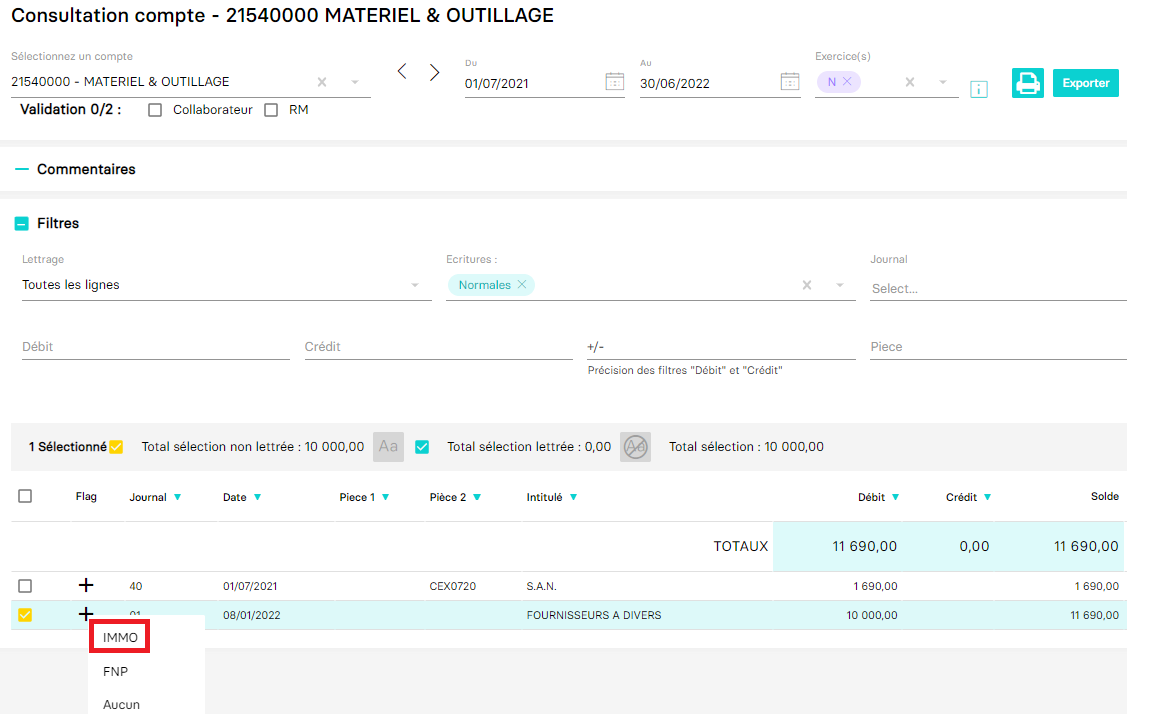
Task: Click the crossed-out Aa delettrage button
Action: (635, 446)
